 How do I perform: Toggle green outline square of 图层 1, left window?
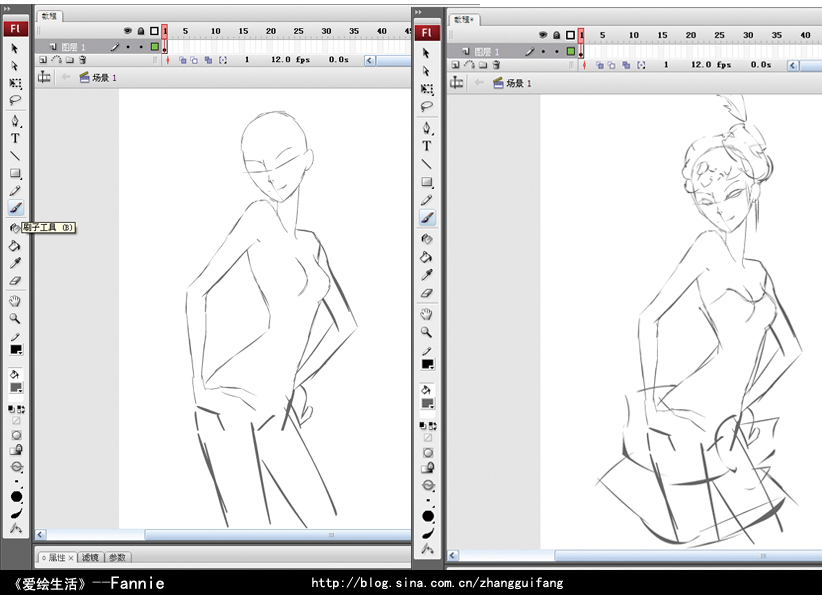coord(155,47)
